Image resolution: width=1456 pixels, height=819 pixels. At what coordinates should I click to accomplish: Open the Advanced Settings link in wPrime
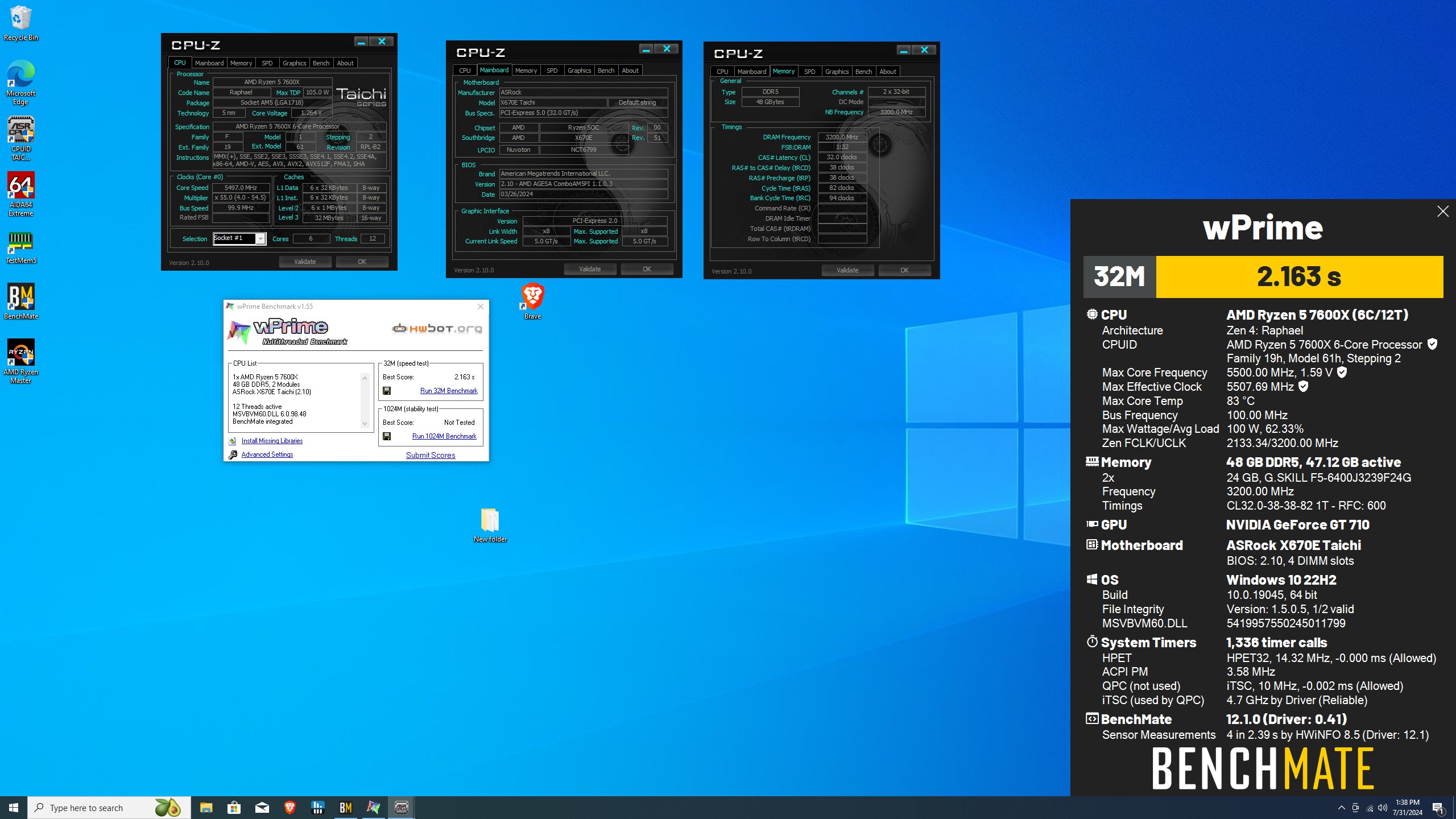(x=267, y=454)
